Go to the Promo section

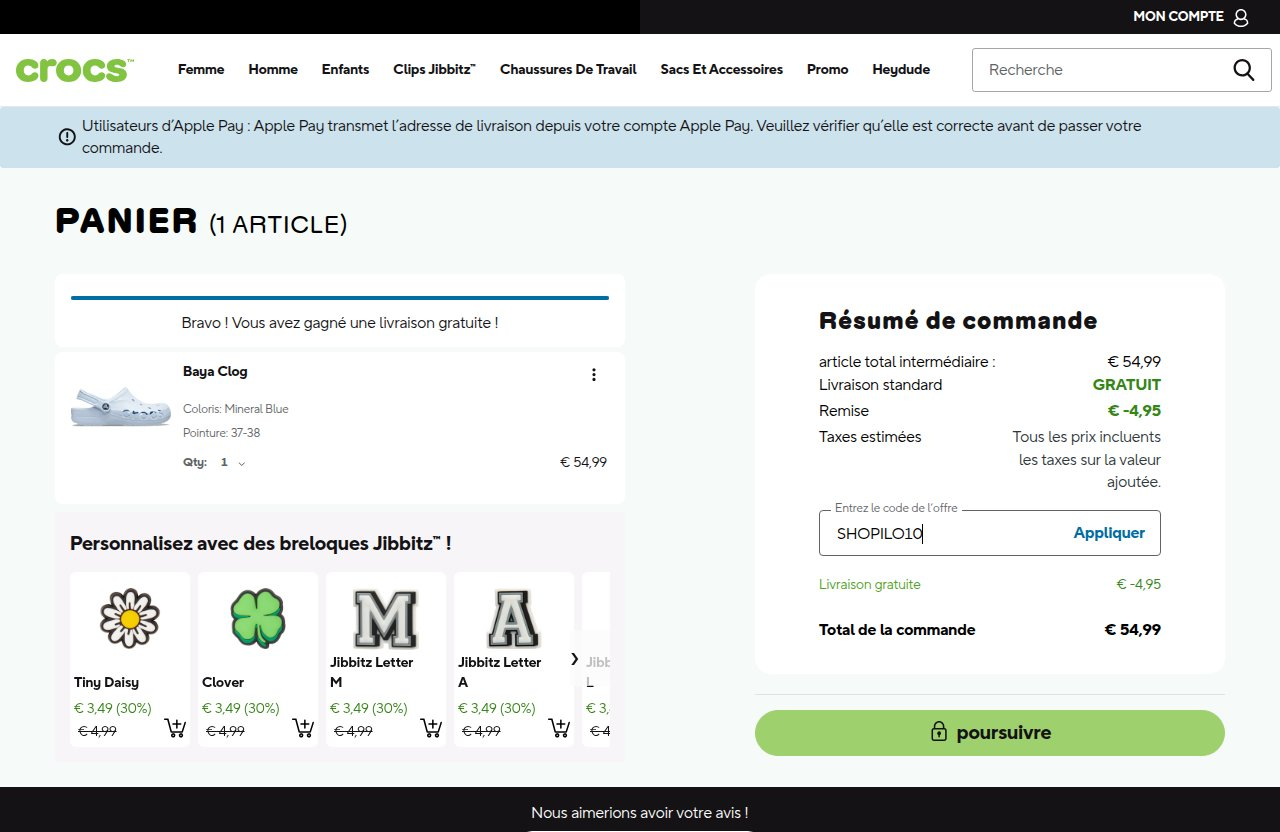tap(827, 70)
